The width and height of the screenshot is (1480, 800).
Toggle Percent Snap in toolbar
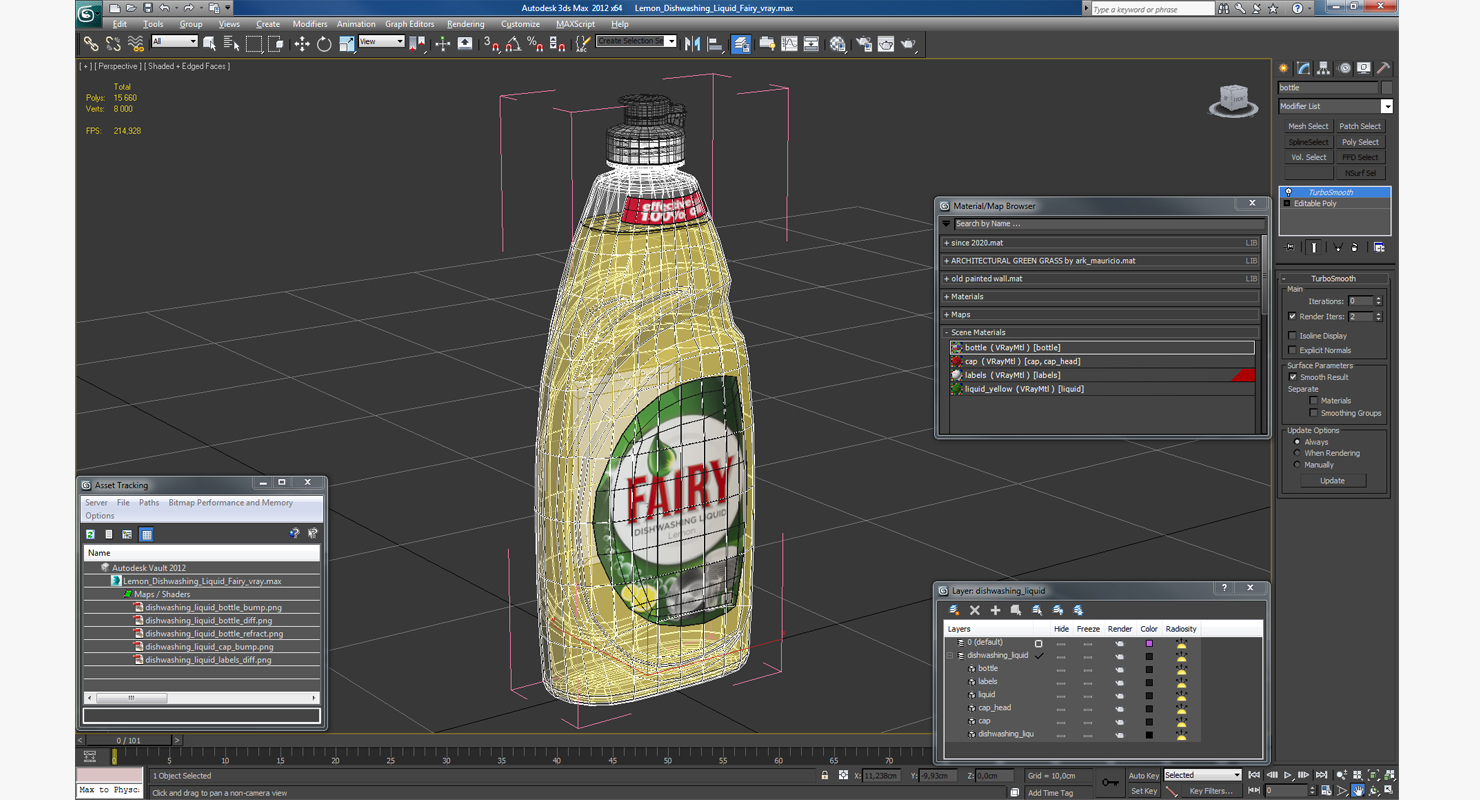point(535,44)
